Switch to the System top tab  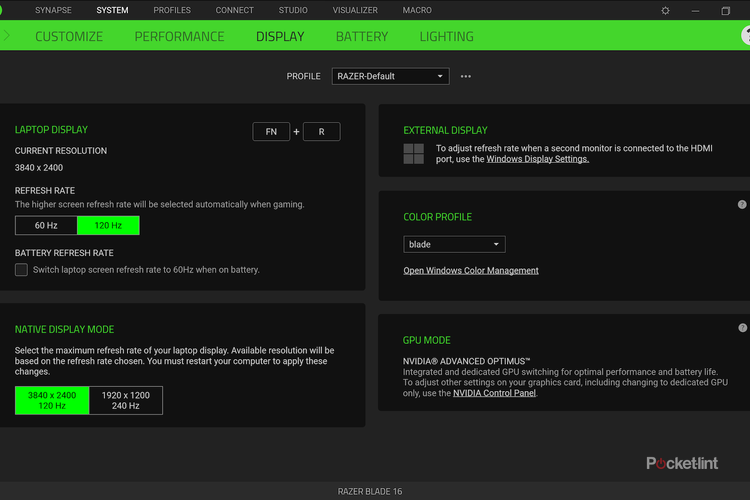[112, 10]
